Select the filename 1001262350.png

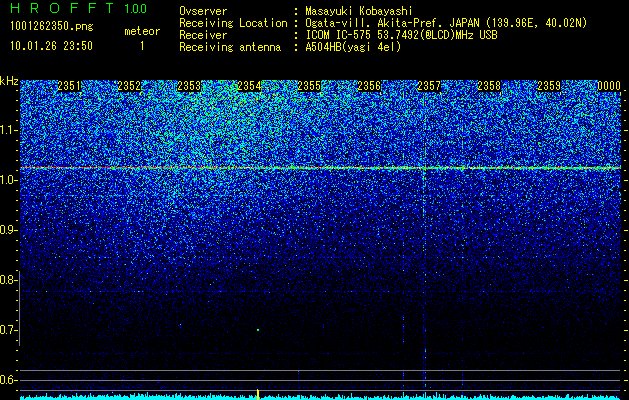click(52, 27)
